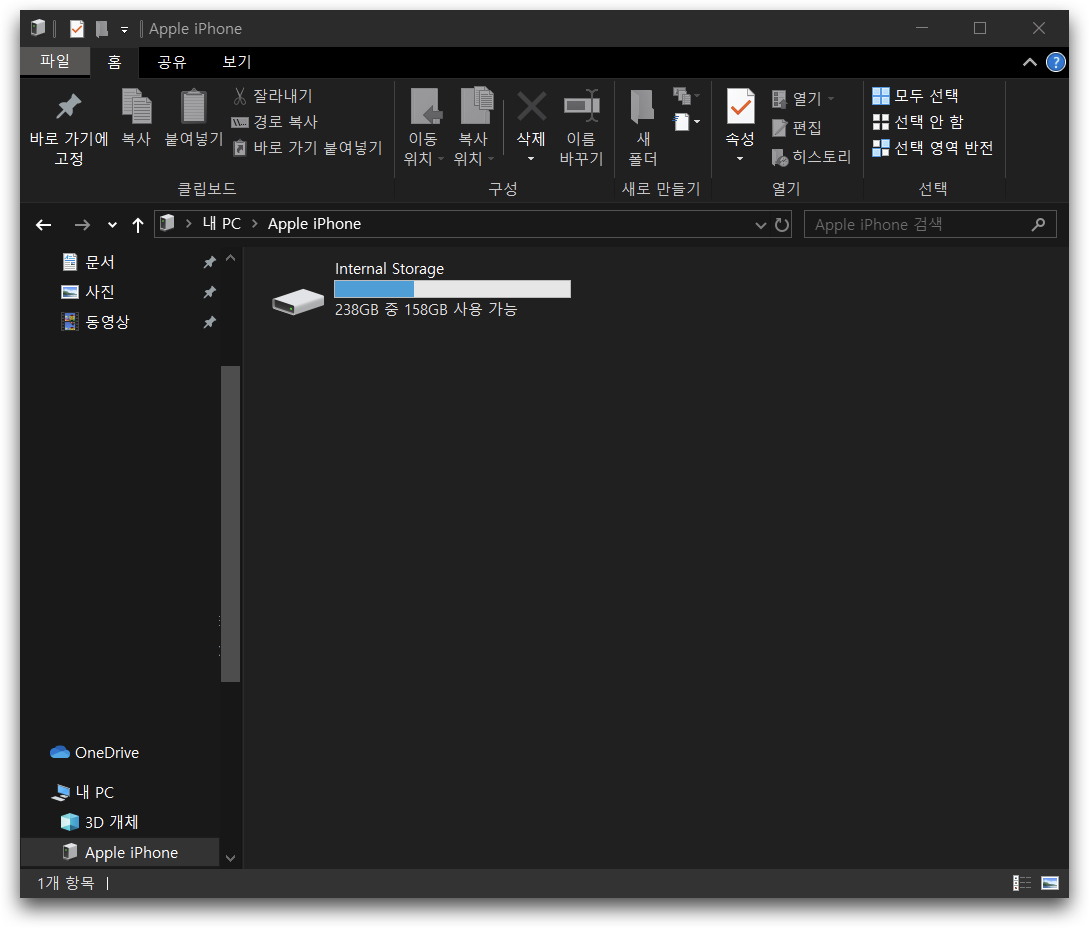Click the 붙여넣기 paste icon
The width and height of the screenshot is (1089, 928).
[x=193, y=106]
